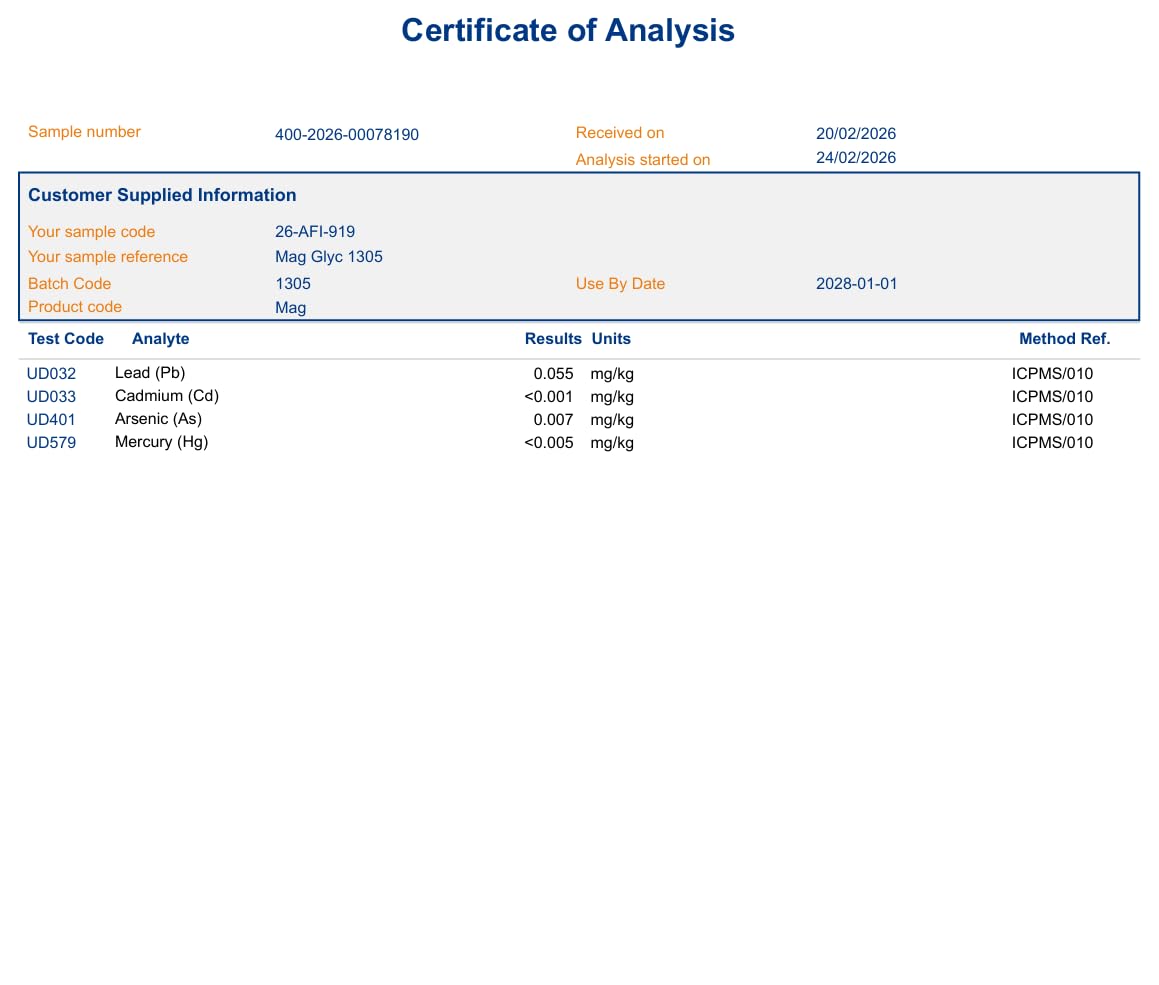This screenshot has height=985, width=1159.
Task: Open test code UD579 link
Action: [51, 443]
